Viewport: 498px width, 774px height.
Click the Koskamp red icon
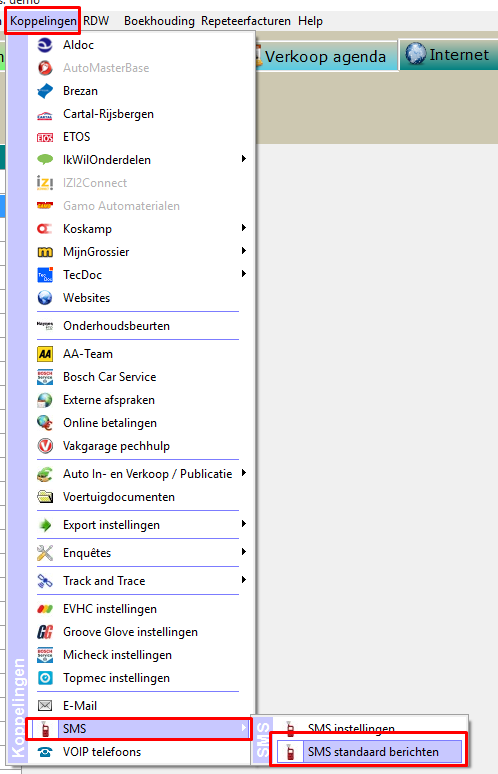click(45, 229)
